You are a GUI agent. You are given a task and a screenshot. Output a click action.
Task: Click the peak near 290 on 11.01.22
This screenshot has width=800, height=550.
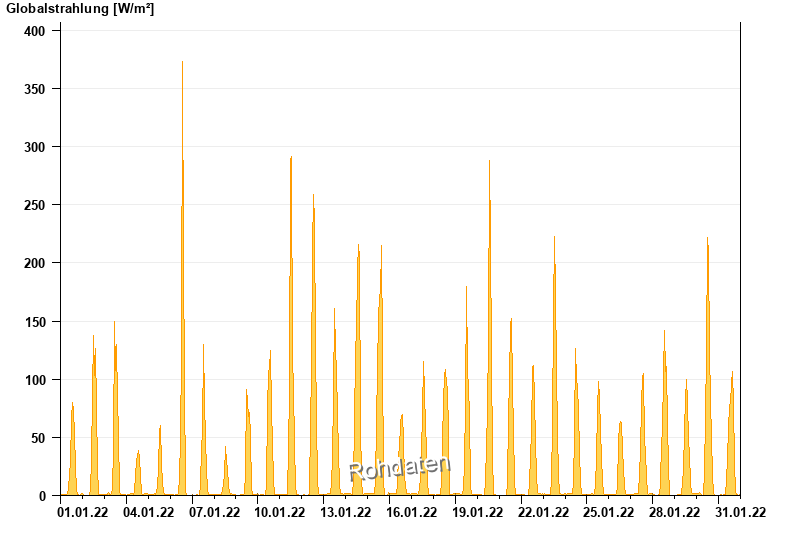tap(291, 326)
